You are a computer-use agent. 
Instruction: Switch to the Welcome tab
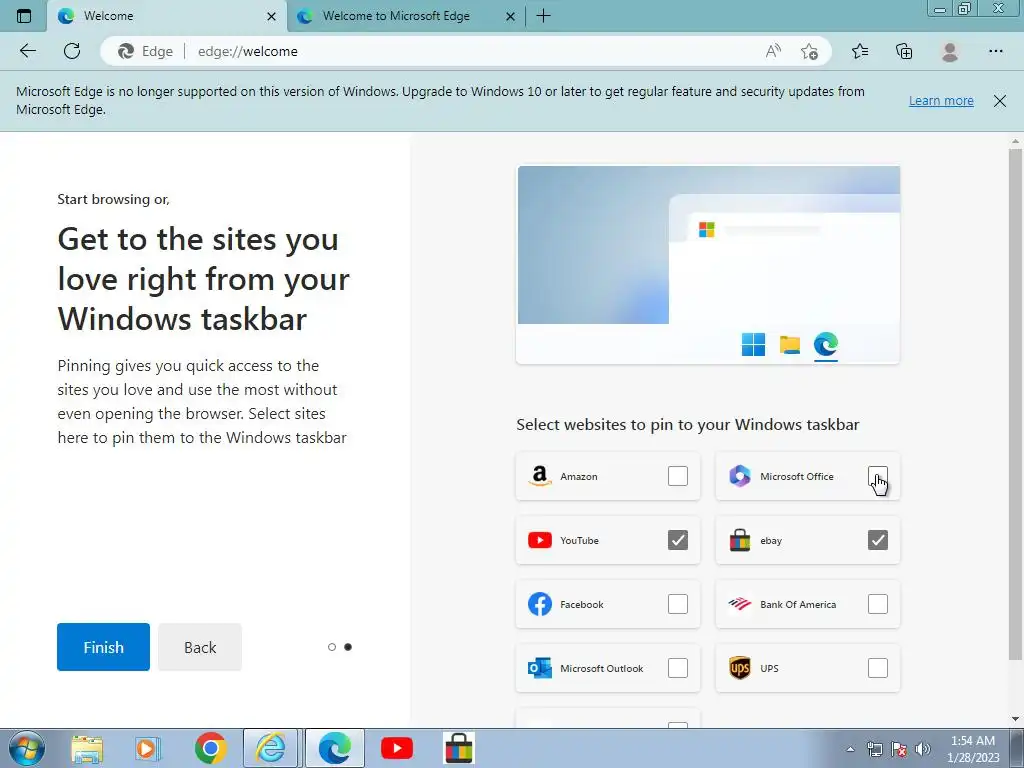pyautogui.click(x=167, y=16)
